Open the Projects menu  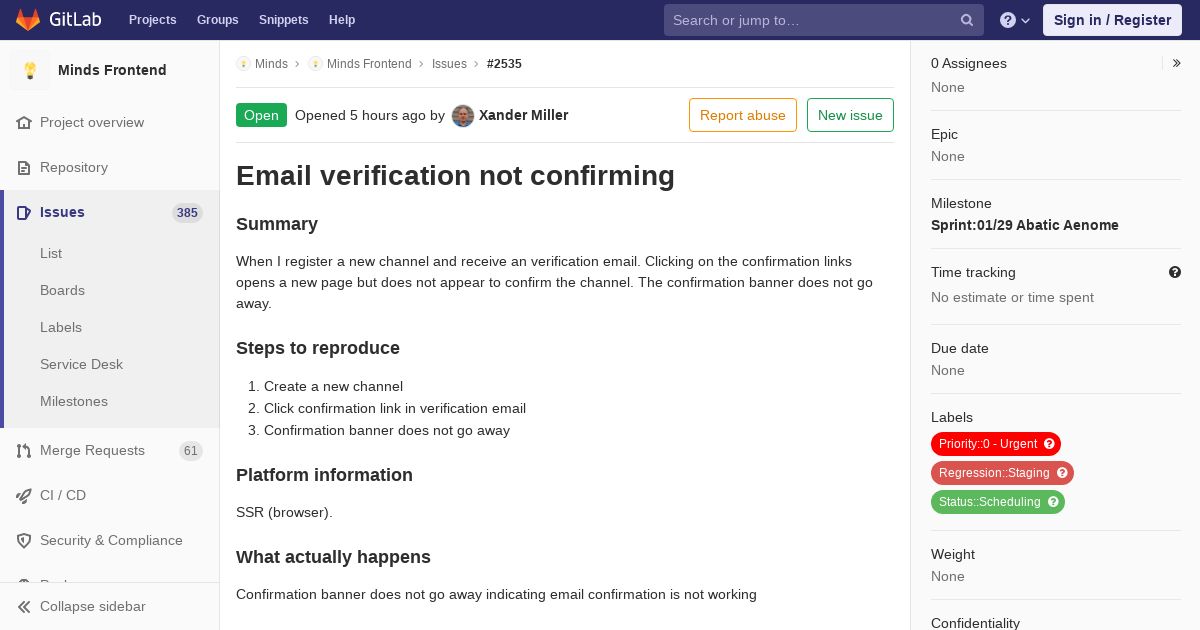coord(153,20)
